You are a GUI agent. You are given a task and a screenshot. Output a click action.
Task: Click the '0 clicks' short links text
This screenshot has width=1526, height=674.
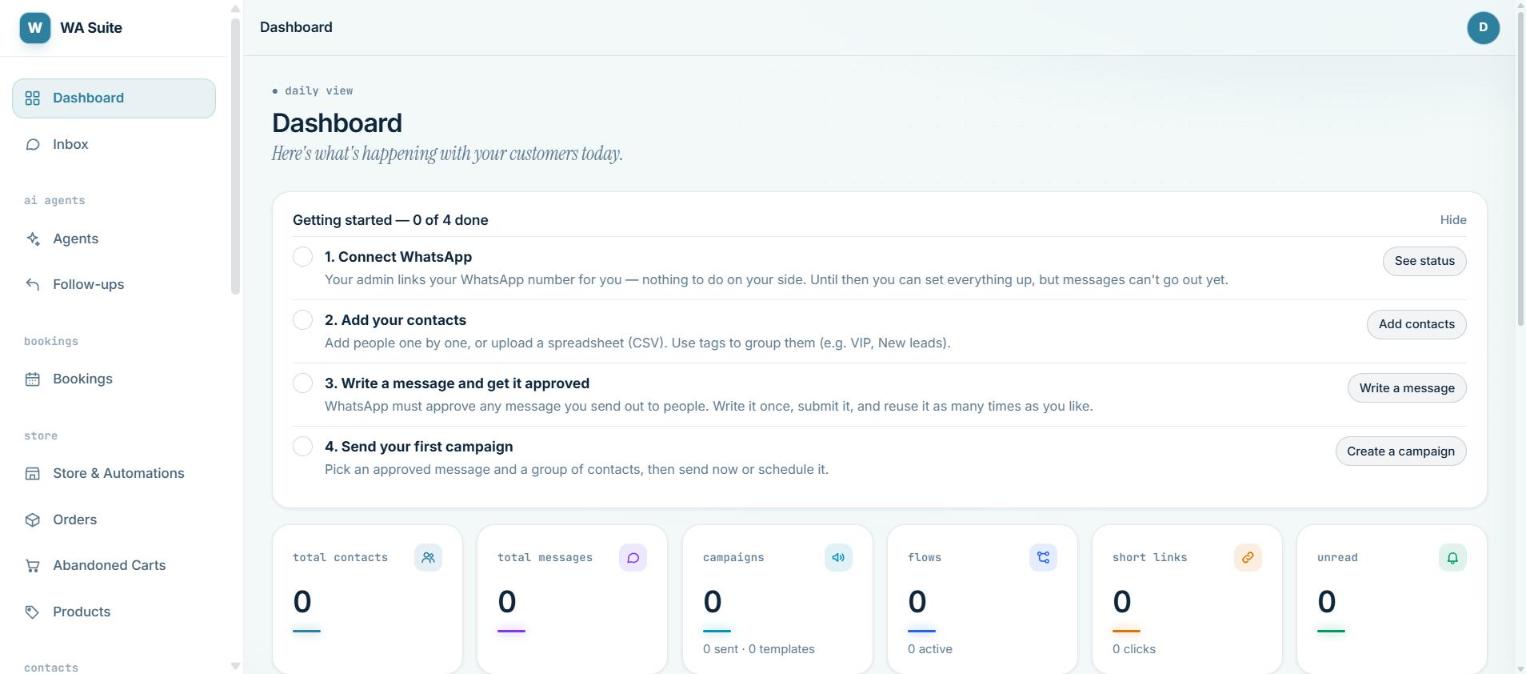(x=1134, y=649)
